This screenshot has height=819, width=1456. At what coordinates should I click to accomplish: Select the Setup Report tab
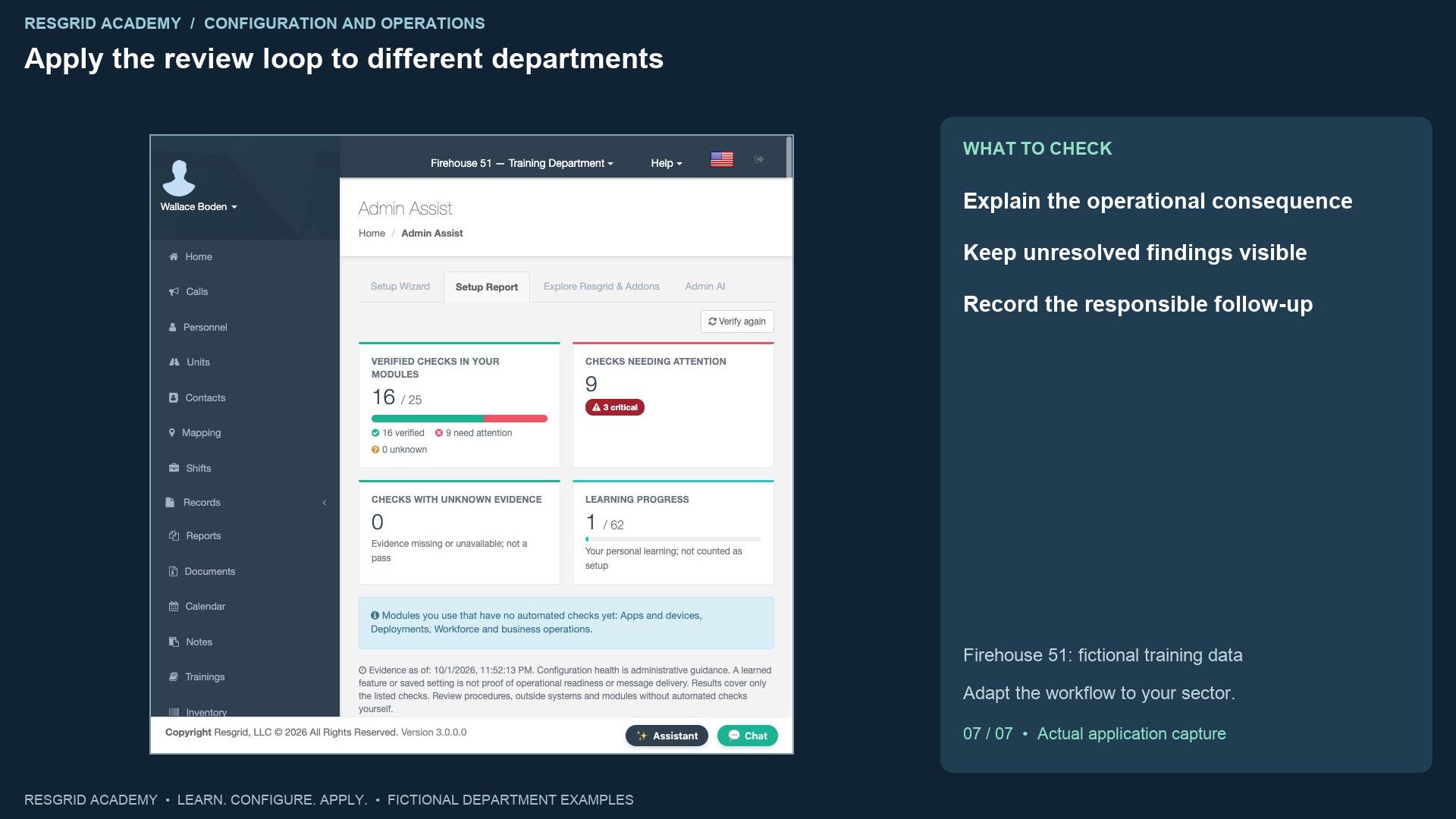click(x=487, y=287)
